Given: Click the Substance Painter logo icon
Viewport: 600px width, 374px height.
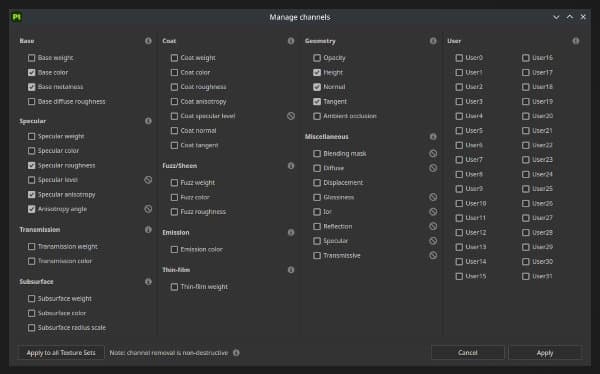Looking at the screenshot, I should 16,17.
